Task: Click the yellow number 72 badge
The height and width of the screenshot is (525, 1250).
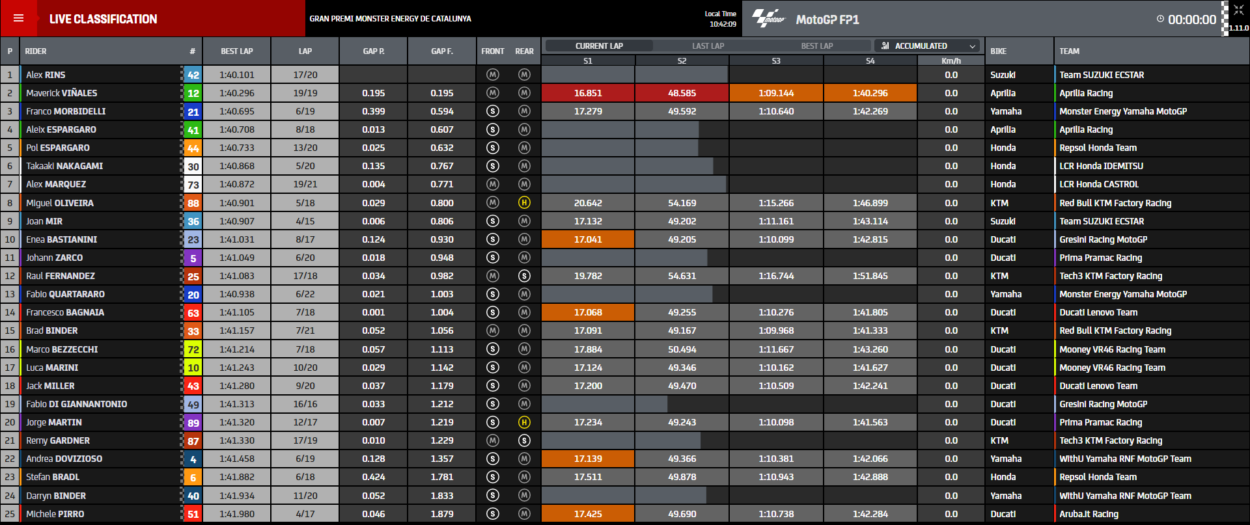Action: coord(192,349)
